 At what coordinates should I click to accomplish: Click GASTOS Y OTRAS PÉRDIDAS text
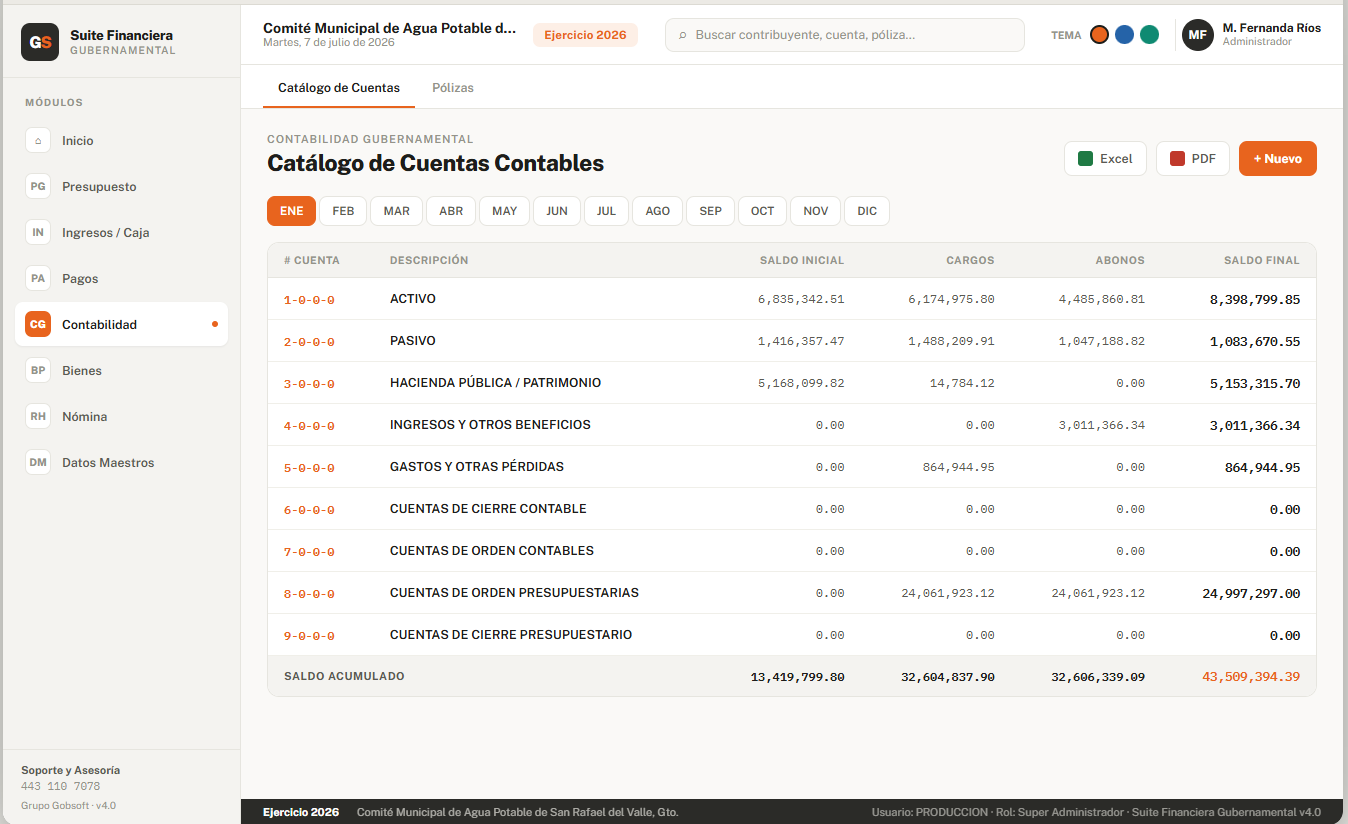pos(477,467)
